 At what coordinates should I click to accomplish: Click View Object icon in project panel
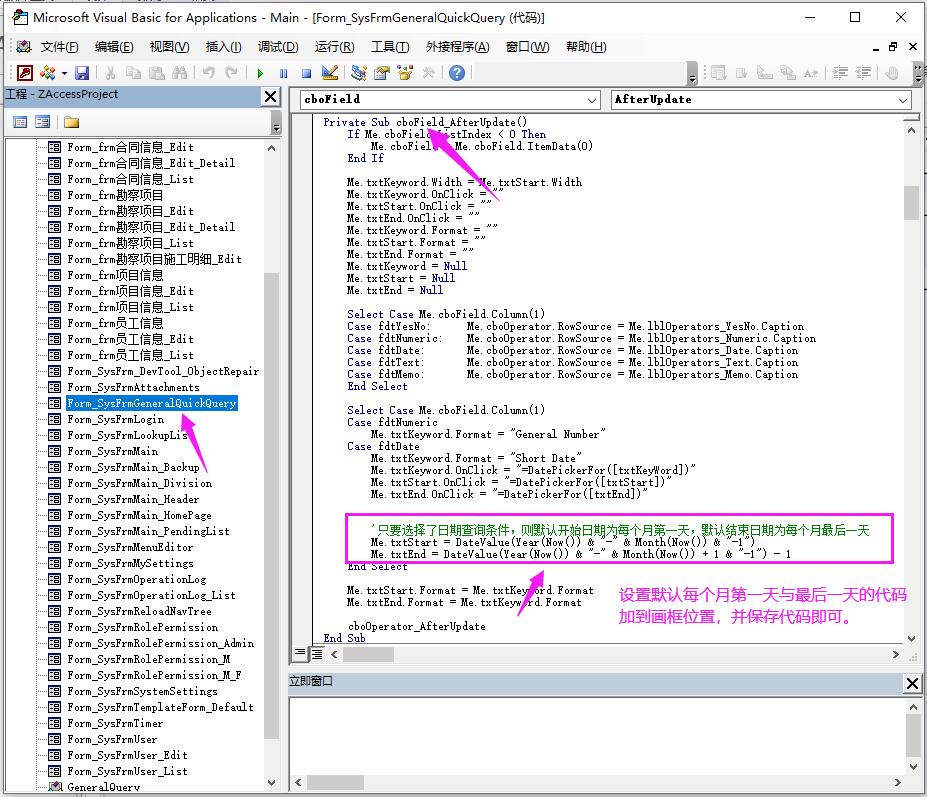42,122
